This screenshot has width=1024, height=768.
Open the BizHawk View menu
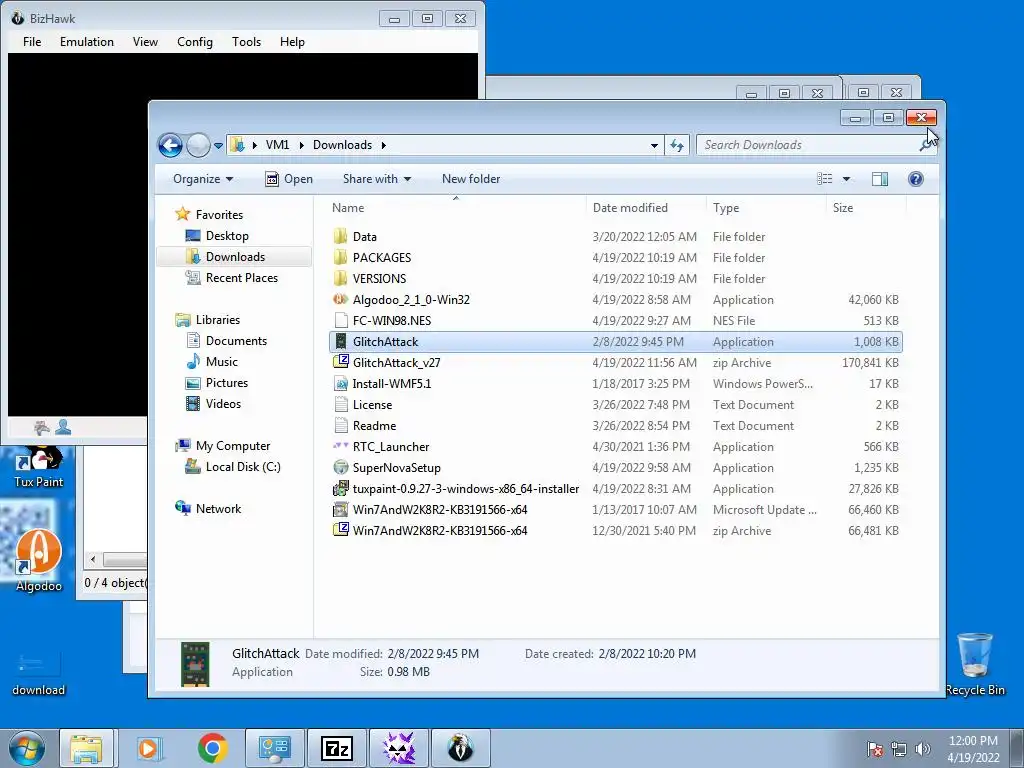tap(145, 42)
